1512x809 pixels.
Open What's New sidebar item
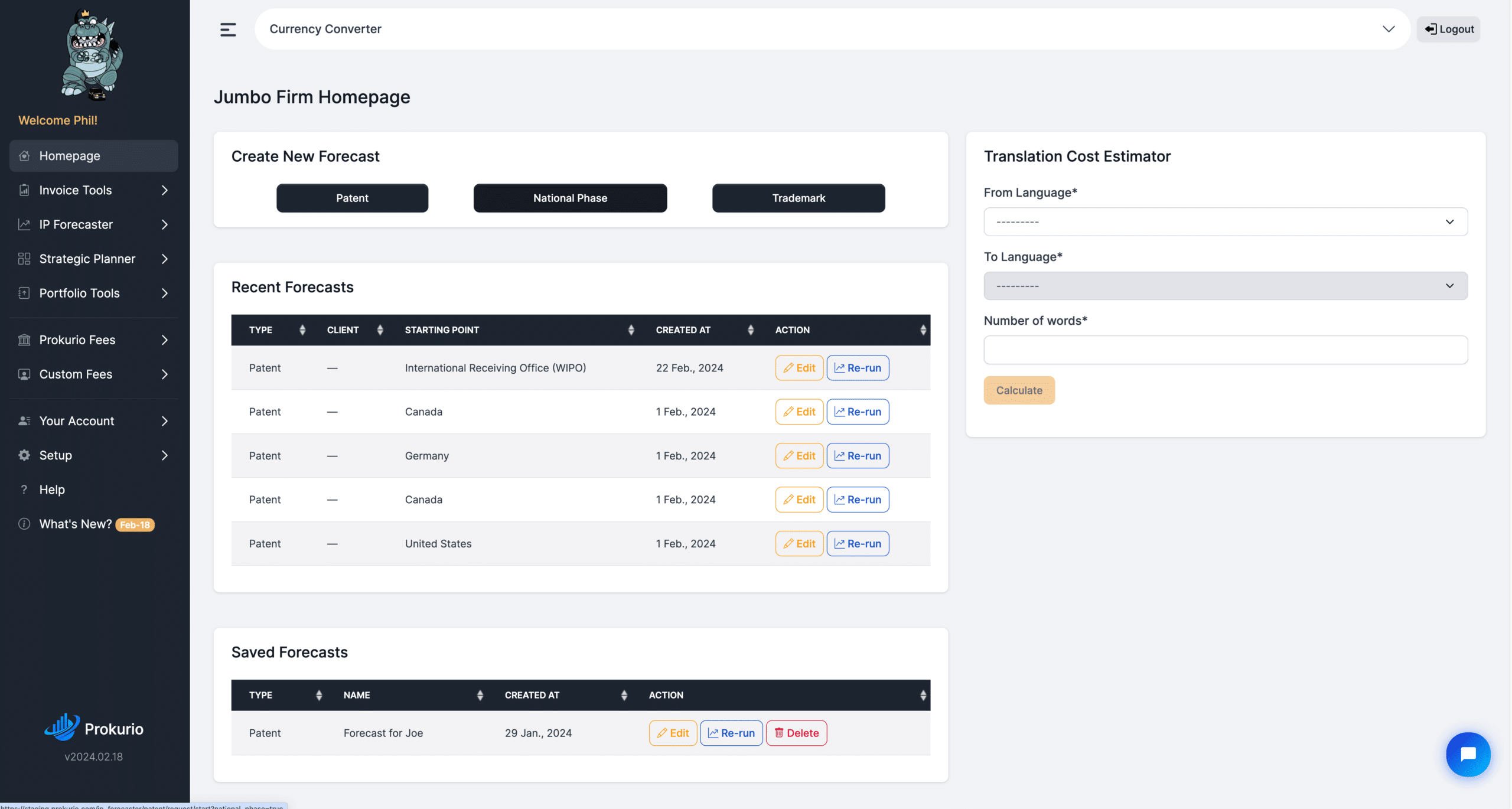pos(93,524)
